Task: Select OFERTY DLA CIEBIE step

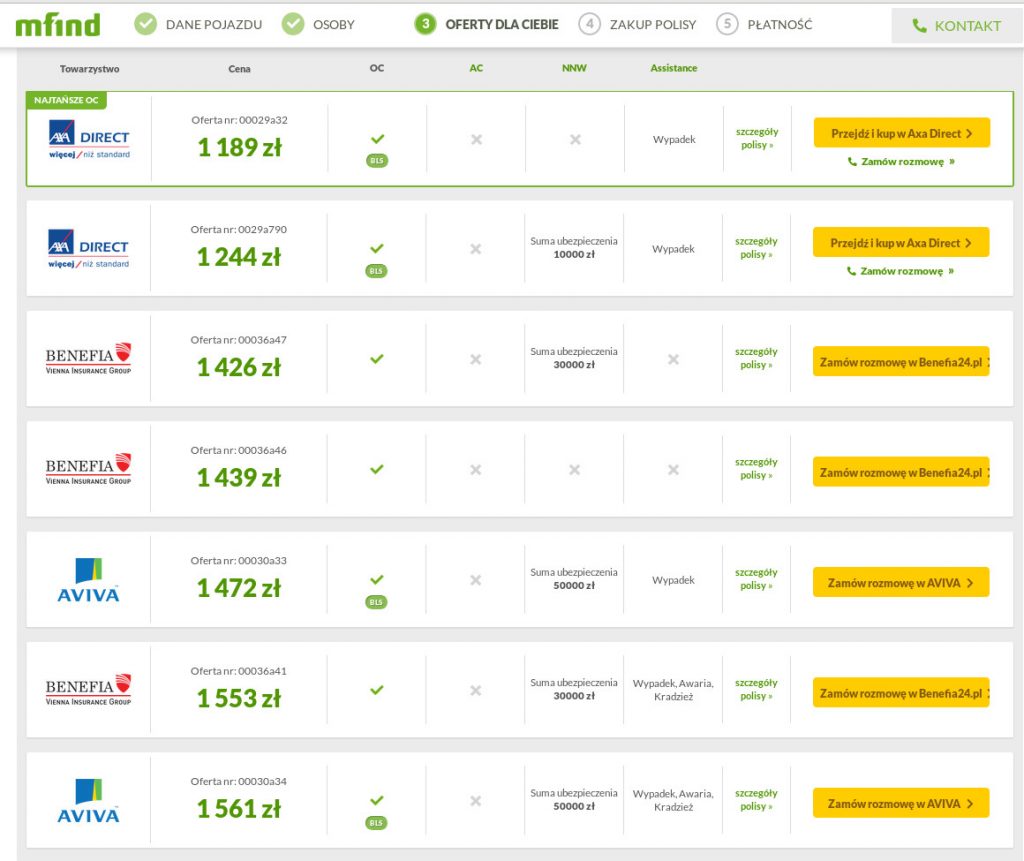Action: click(502, 25)
